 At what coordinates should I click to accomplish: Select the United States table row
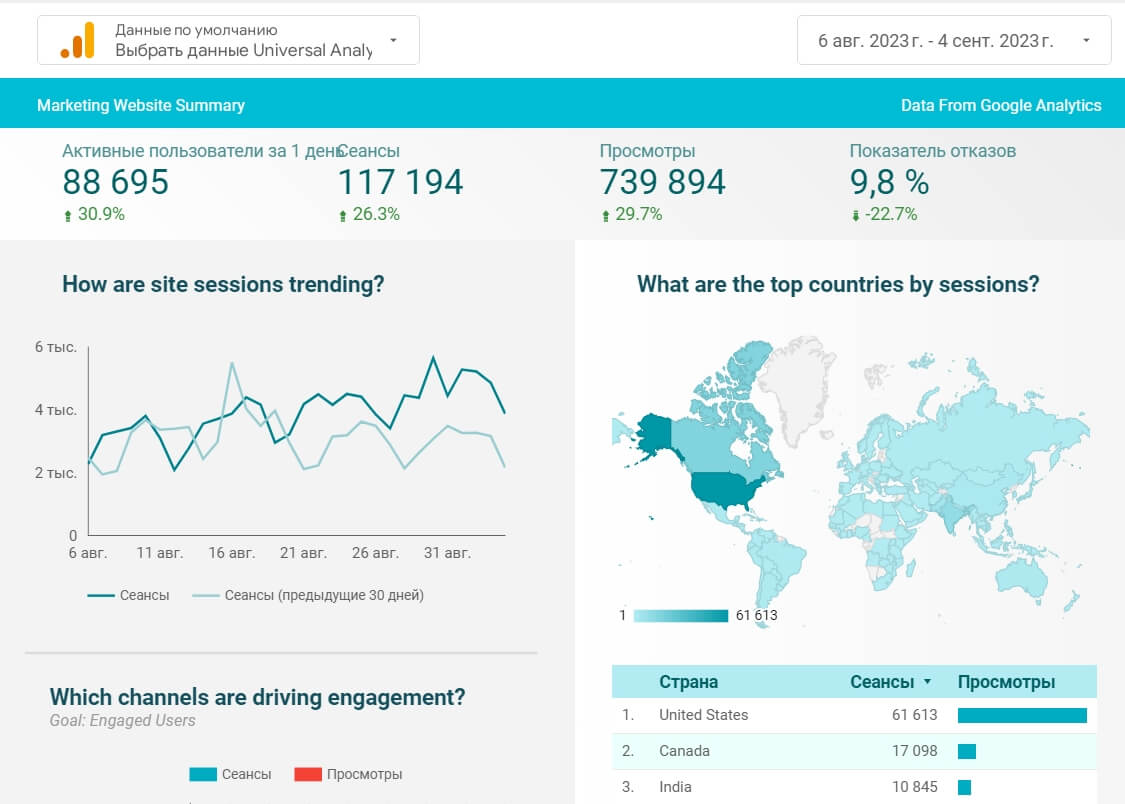click(854, 715)
